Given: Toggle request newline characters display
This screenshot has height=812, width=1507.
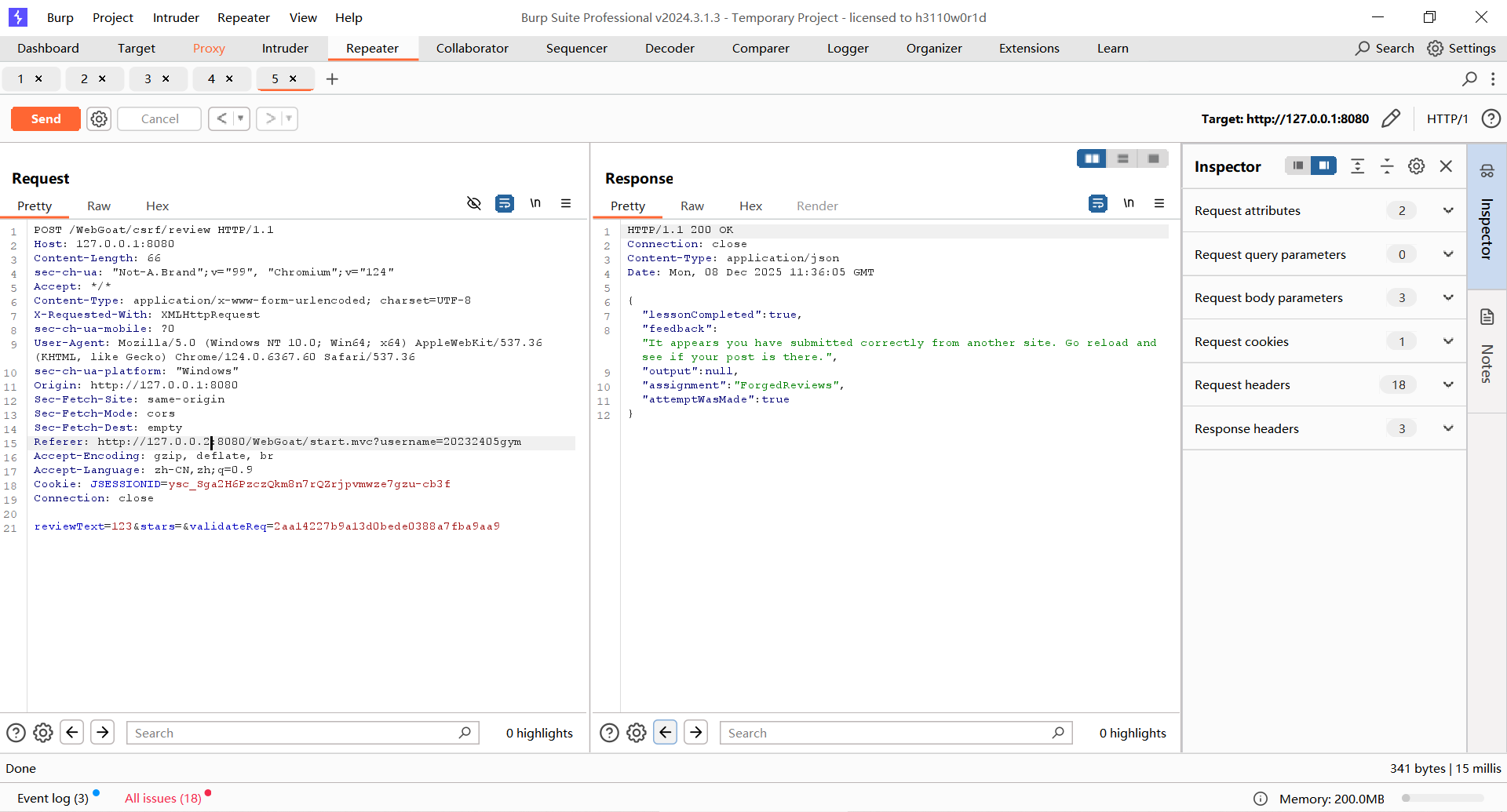Looking at the screenshot, I should point(535,203).
